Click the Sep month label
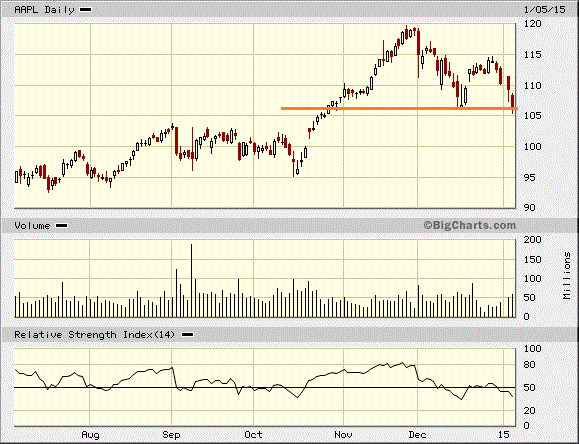 172,435
